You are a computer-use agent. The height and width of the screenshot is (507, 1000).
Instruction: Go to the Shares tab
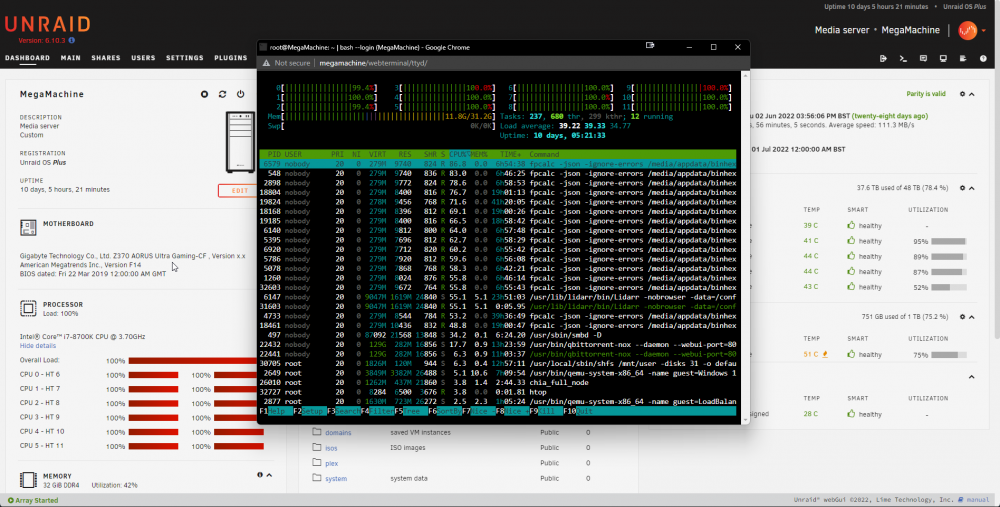106,58
